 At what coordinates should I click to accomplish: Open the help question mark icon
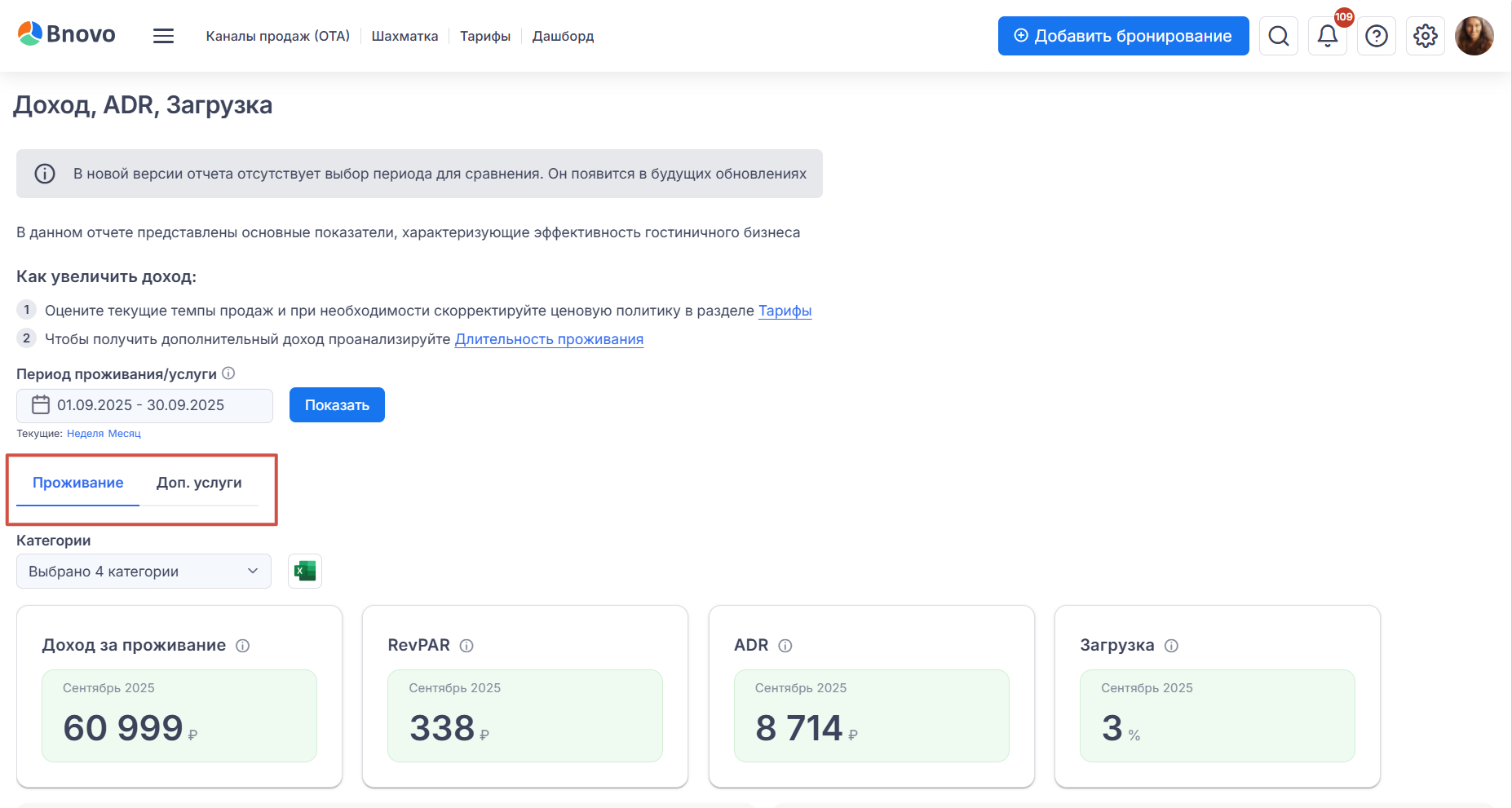click(x=1377, y=36)
